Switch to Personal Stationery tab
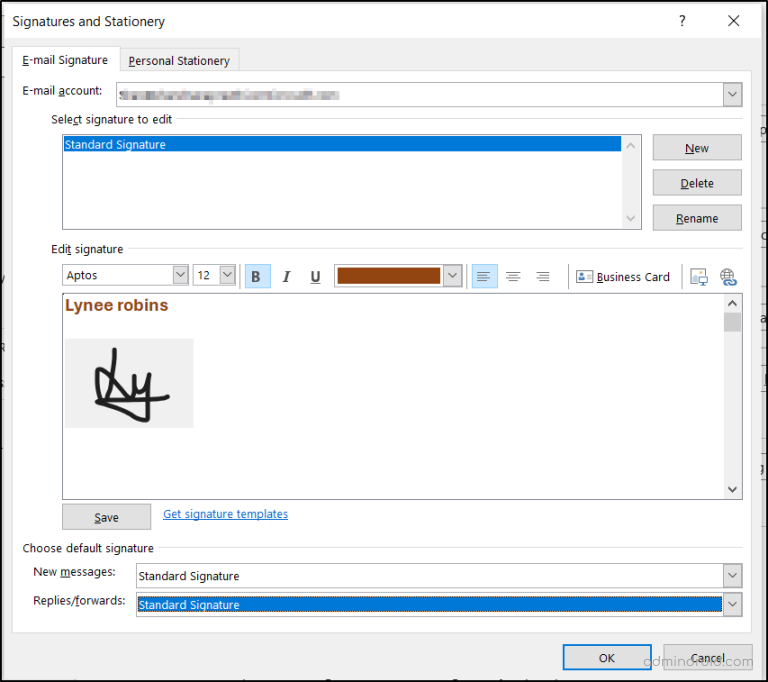768x682 pixels. (179, 61)
